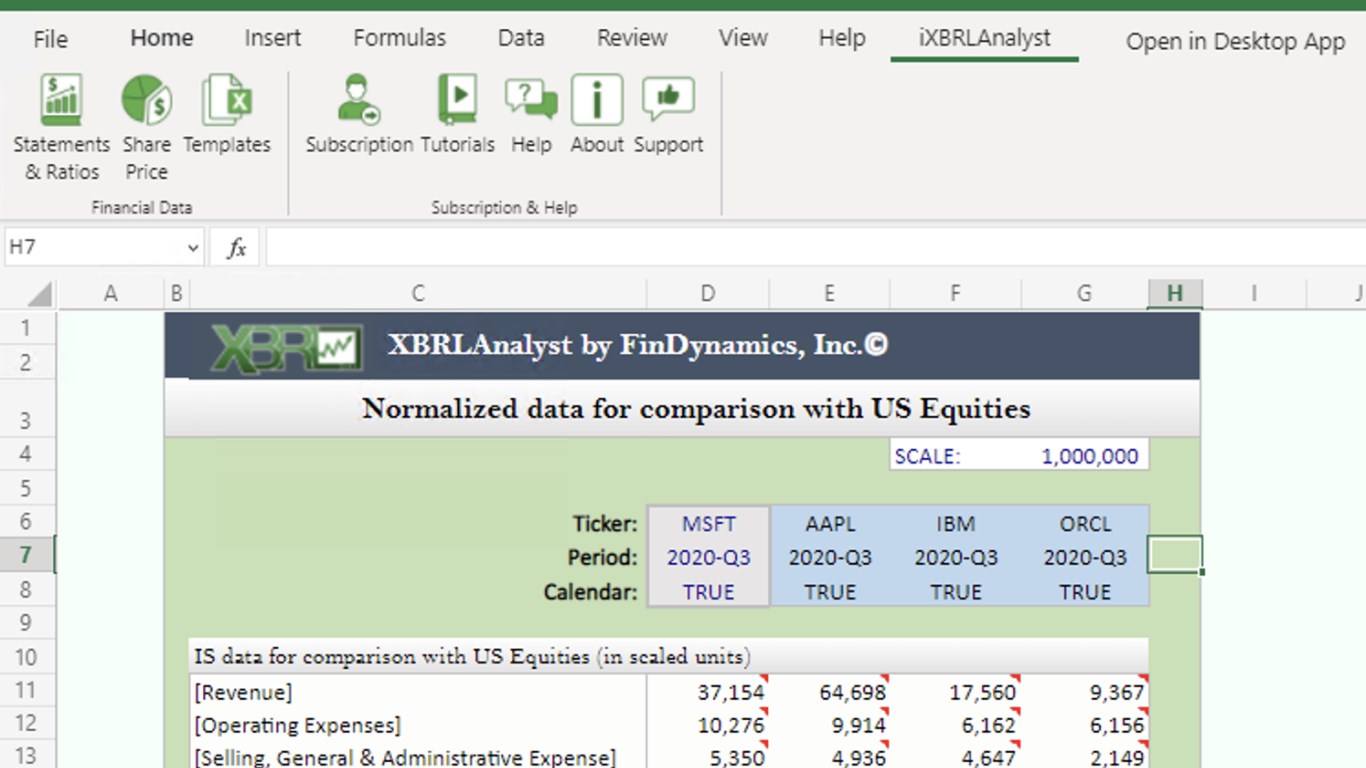
Task: Select column F header
Action: click(x=955, y=294)
